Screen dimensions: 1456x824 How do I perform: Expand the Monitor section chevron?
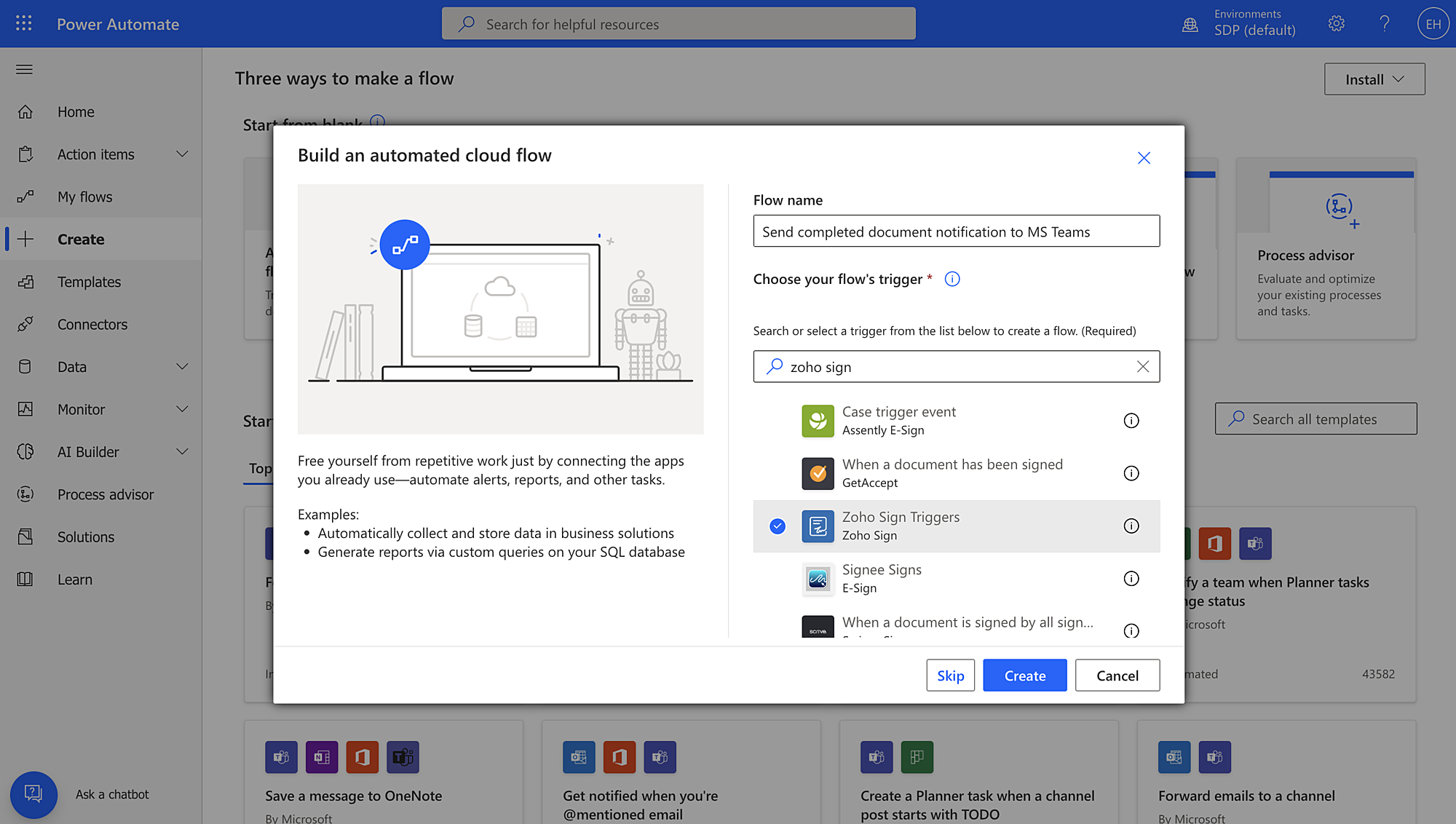tap(183, 409)
